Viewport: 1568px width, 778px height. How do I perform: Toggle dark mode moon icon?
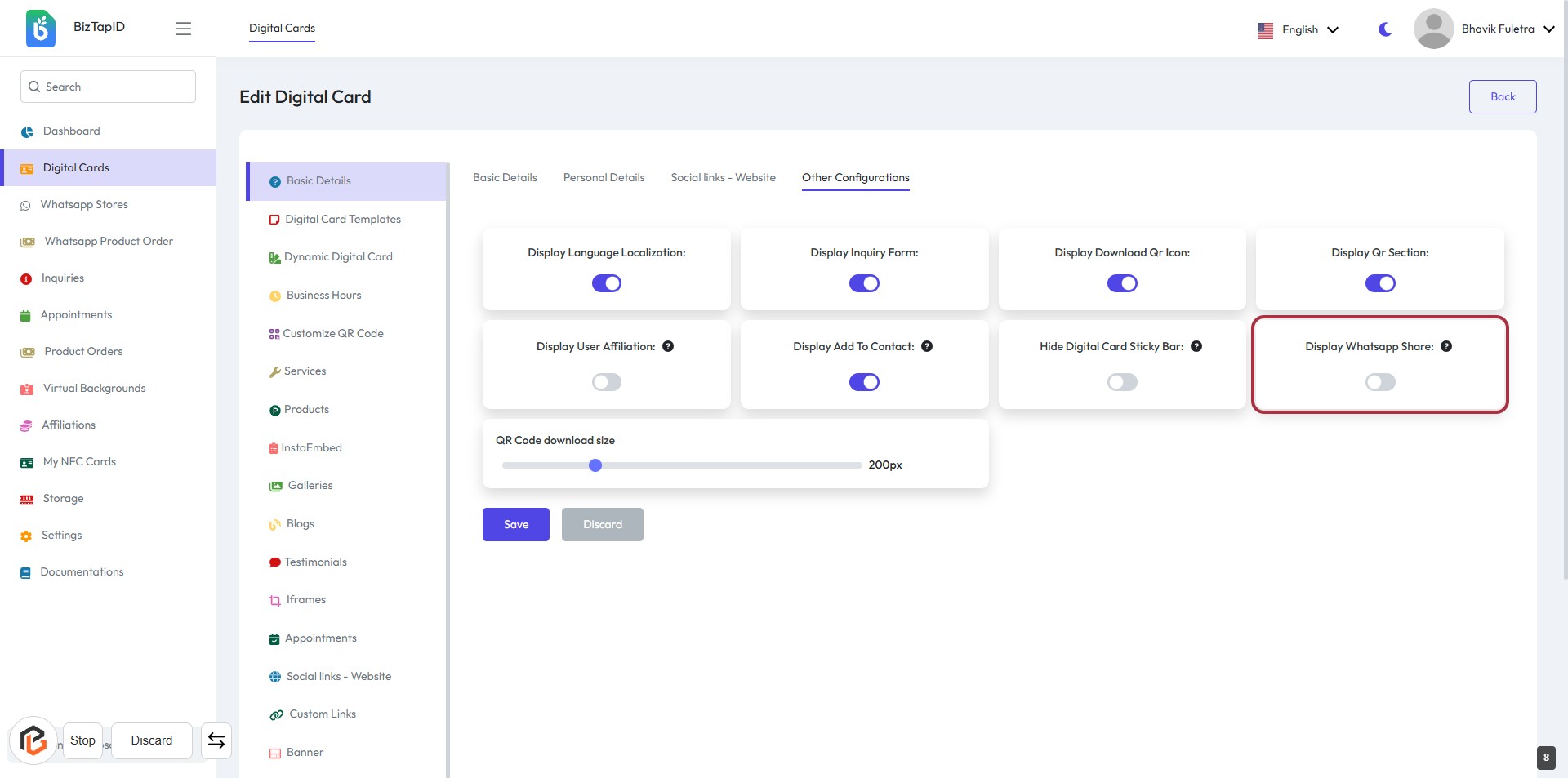1385,29
